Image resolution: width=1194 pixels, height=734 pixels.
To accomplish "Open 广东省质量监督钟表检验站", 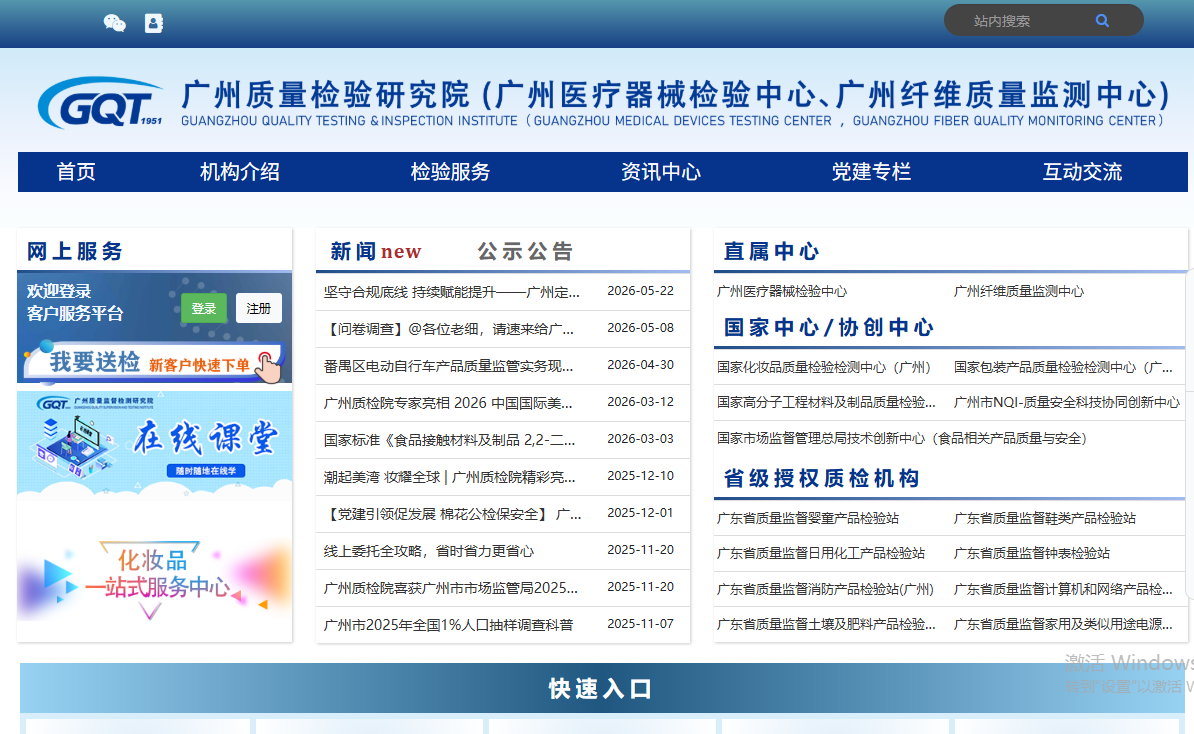I will (1032, 554).
